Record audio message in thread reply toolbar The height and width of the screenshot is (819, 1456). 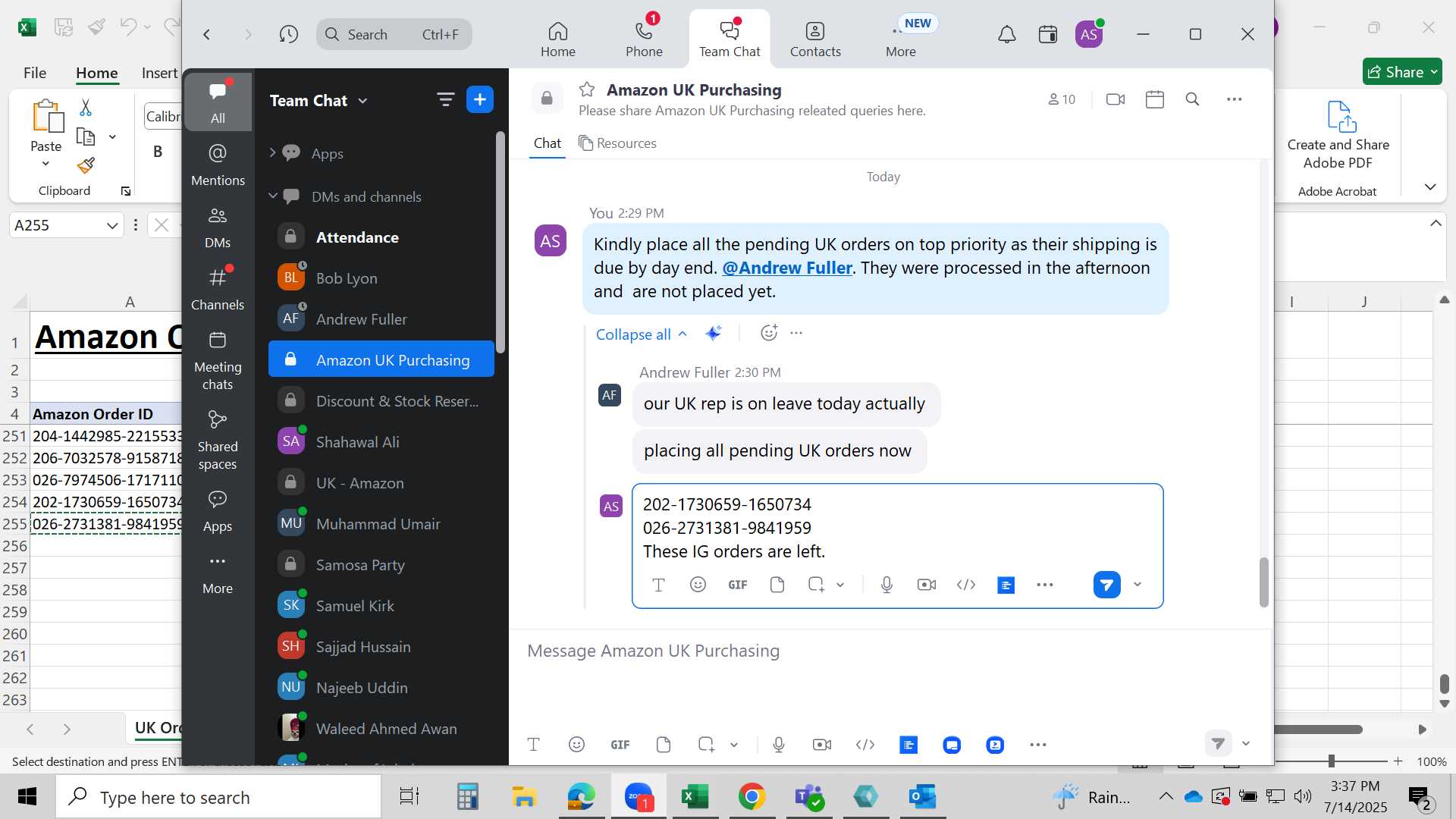pos(886,585)
